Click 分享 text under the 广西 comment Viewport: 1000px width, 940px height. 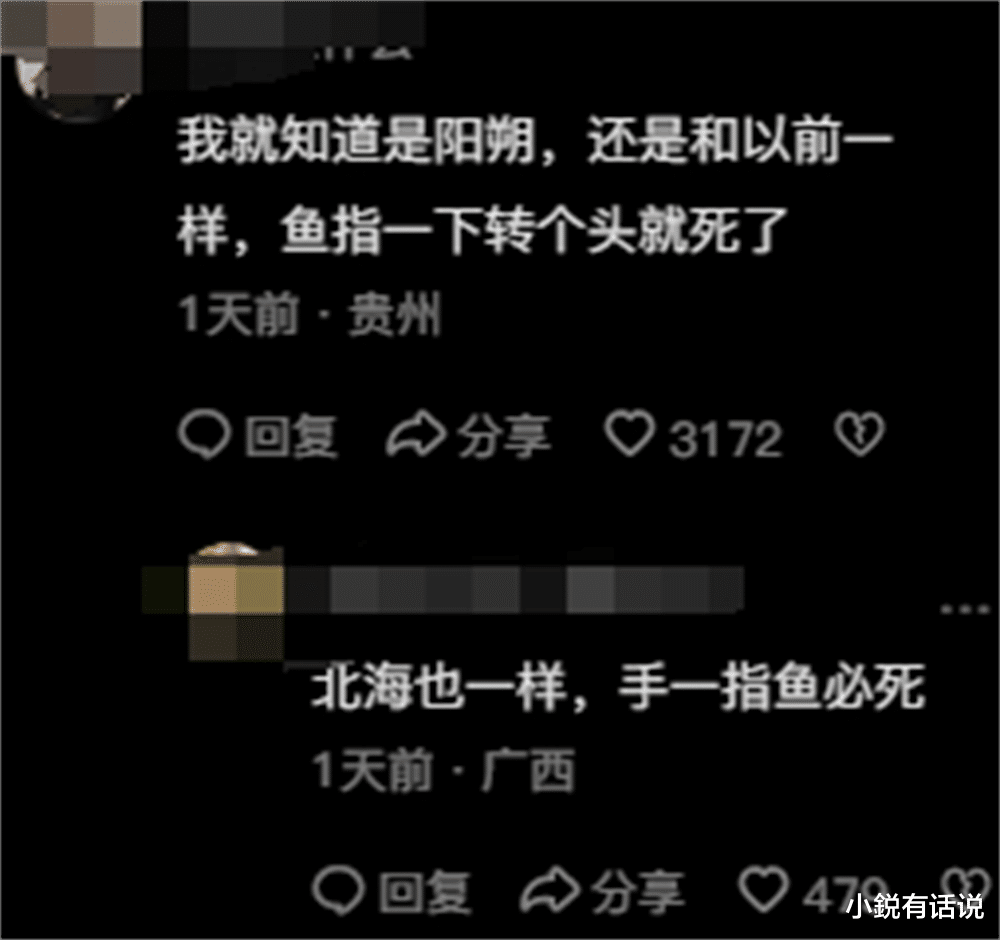tap(638, 890)
